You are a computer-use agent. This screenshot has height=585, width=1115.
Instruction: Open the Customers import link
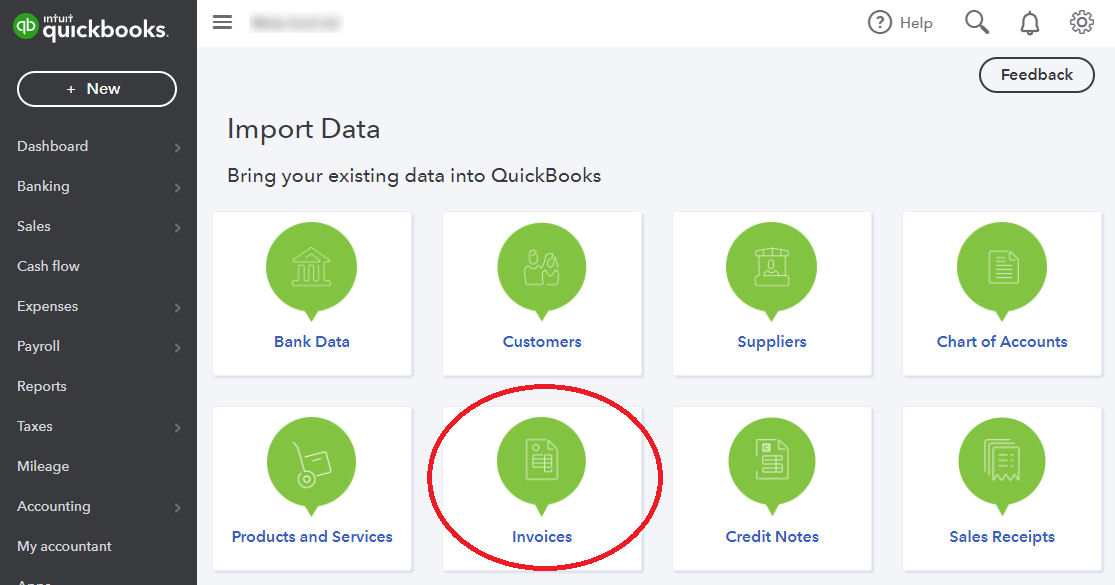(542, 341)
